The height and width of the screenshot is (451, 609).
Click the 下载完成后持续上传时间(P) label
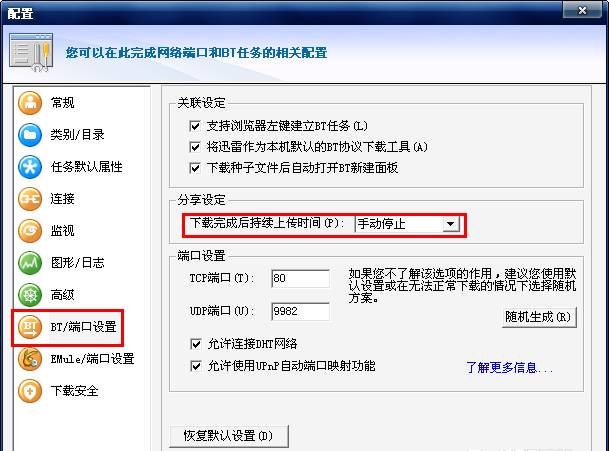(267, 223)
